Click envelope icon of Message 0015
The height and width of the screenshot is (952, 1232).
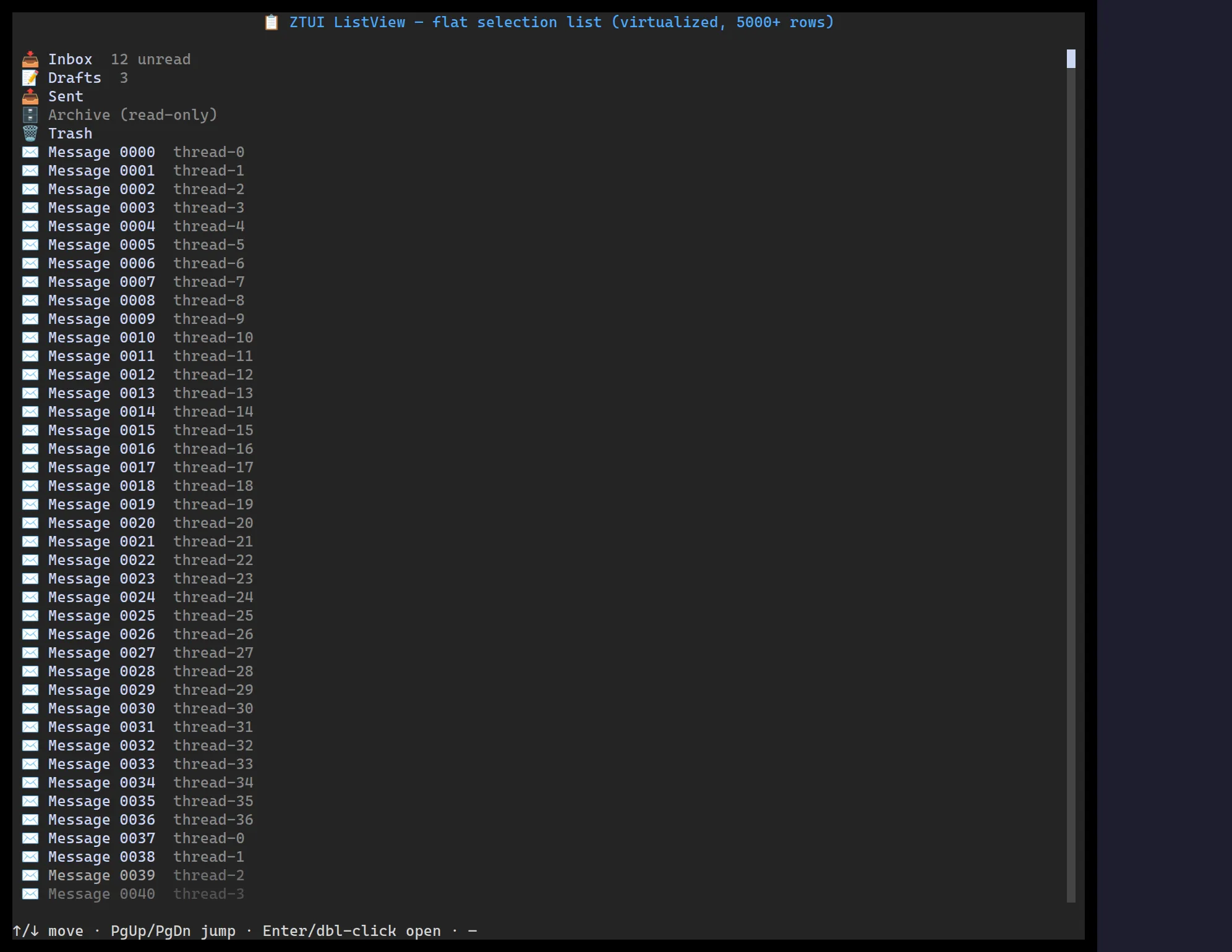pos(30,430)
